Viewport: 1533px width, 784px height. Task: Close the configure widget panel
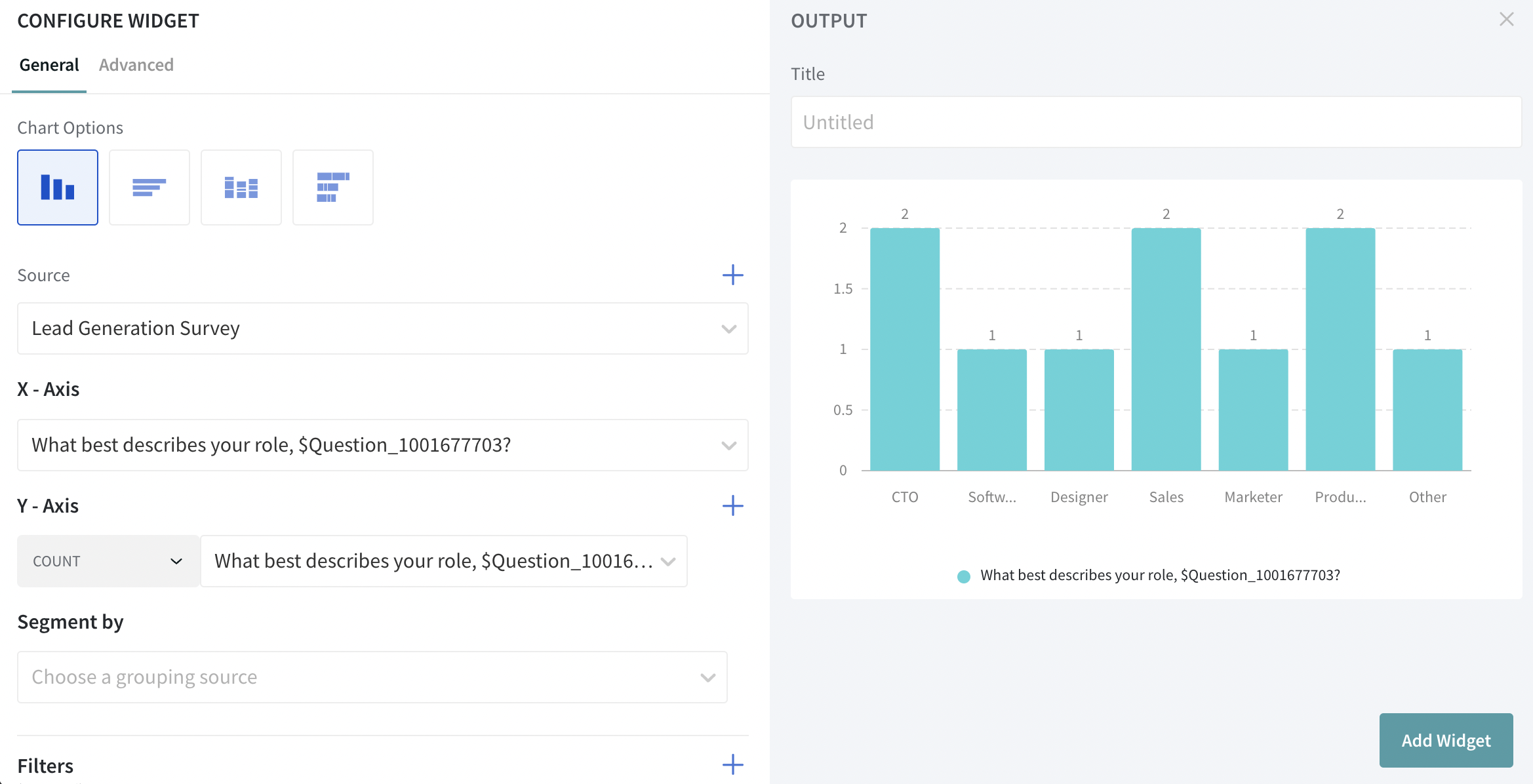point(1506,20)
